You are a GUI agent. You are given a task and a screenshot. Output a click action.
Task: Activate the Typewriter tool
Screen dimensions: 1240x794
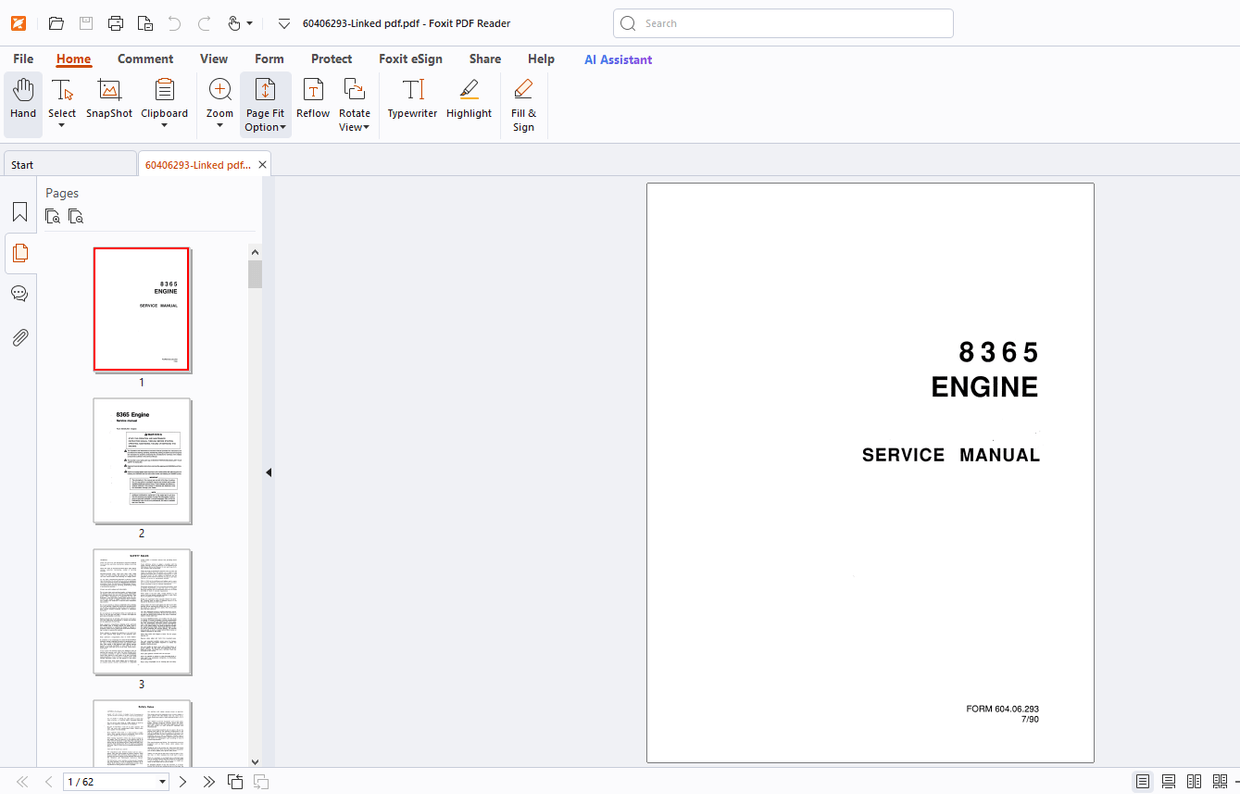pos(412,100)
